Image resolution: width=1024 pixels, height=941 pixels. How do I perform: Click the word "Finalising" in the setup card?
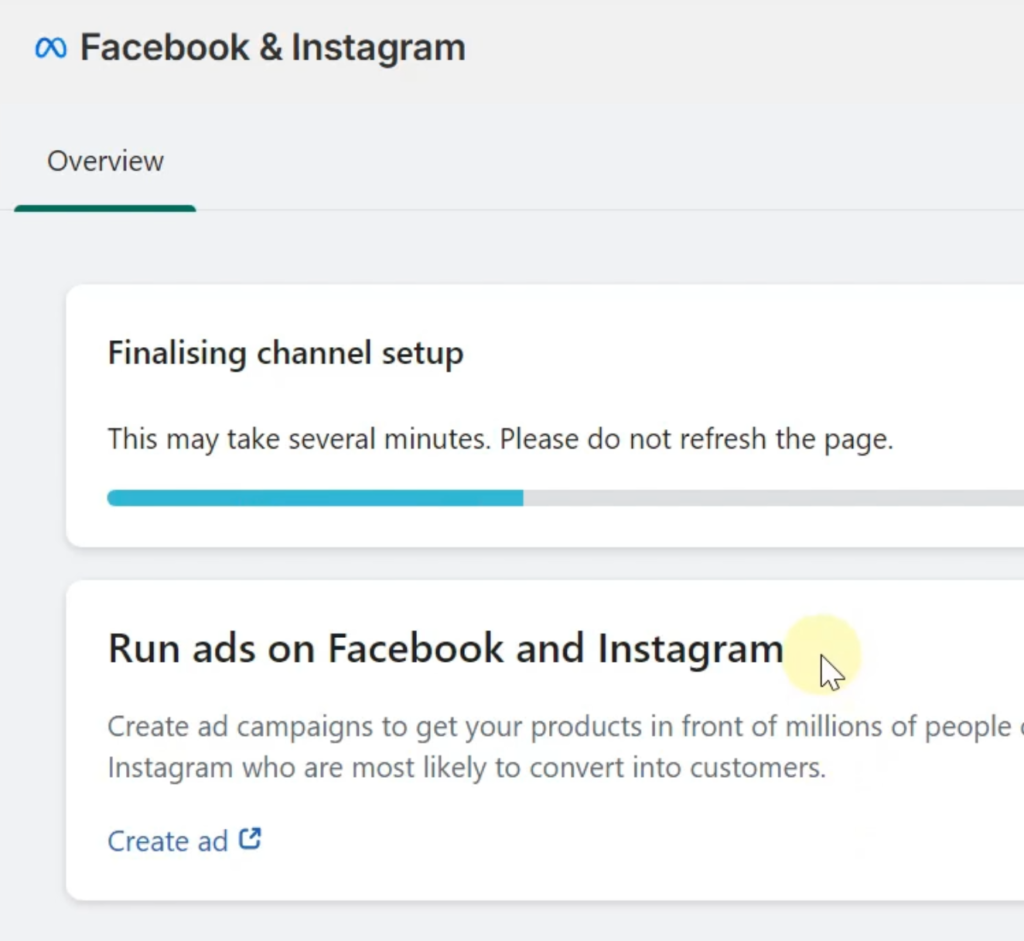pos(177,353)
